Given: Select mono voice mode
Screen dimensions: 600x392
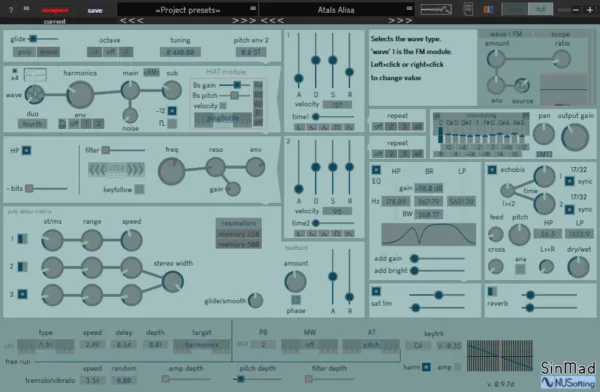Looking at the screenshot, I should pyautogui.click(x=48, y=52).
